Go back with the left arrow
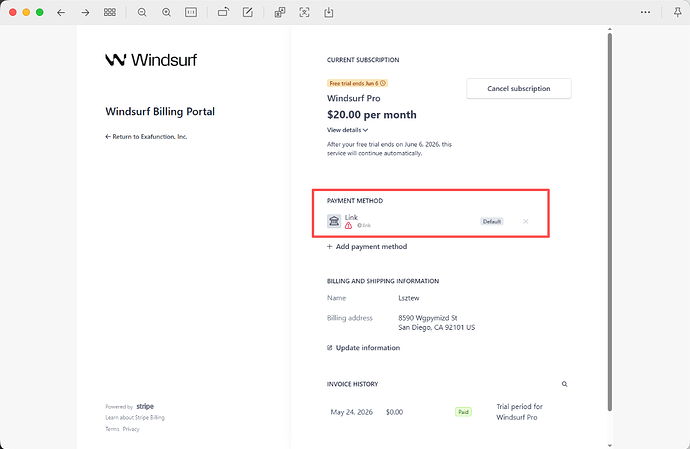 click(61, 12)
